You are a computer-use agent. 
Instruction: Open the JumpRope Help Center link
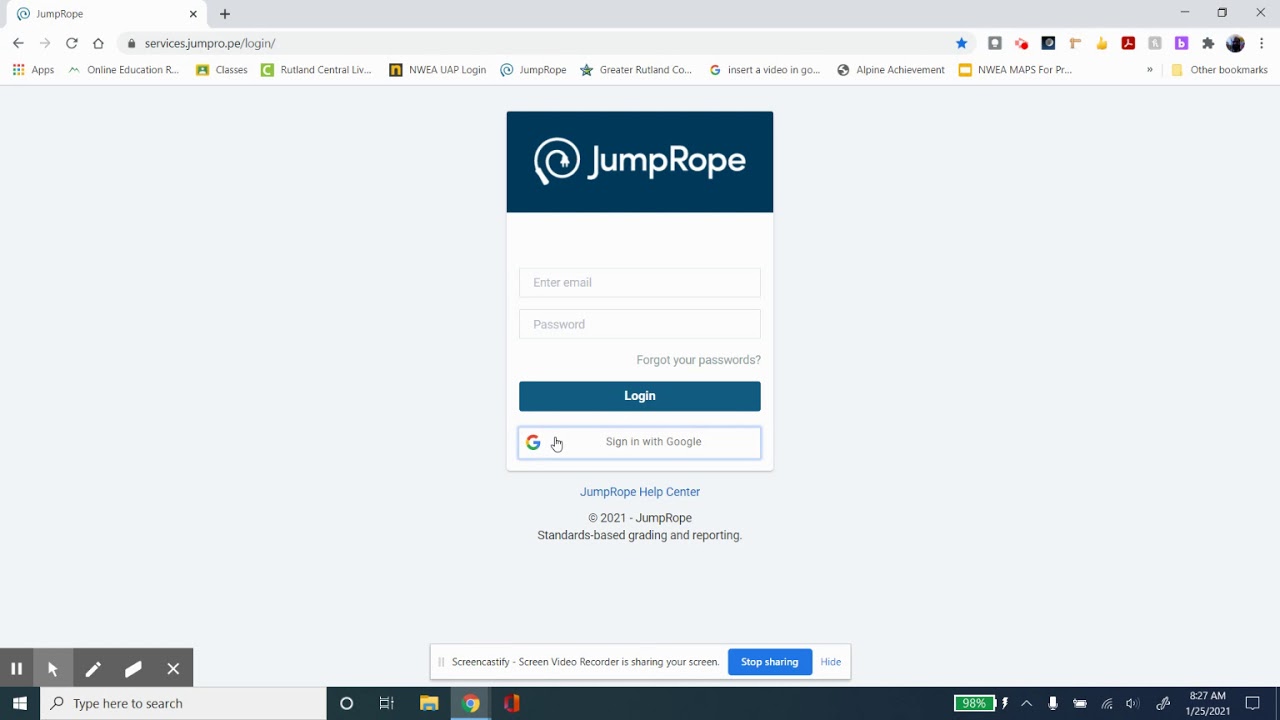[639, 492]
